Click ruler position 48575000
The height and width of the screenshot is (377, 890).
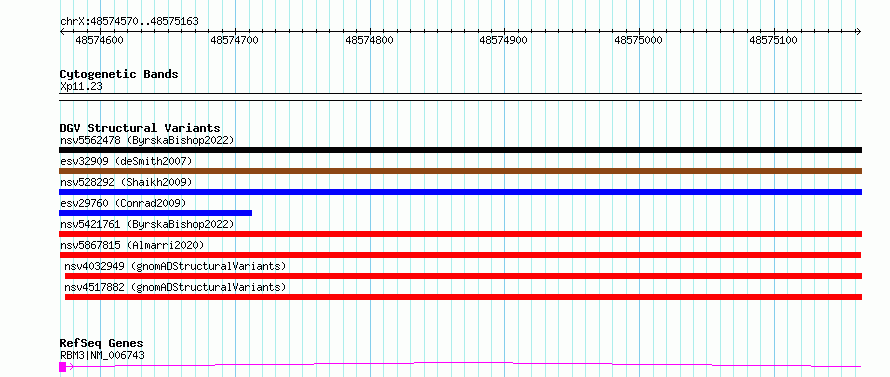[639, 40]
